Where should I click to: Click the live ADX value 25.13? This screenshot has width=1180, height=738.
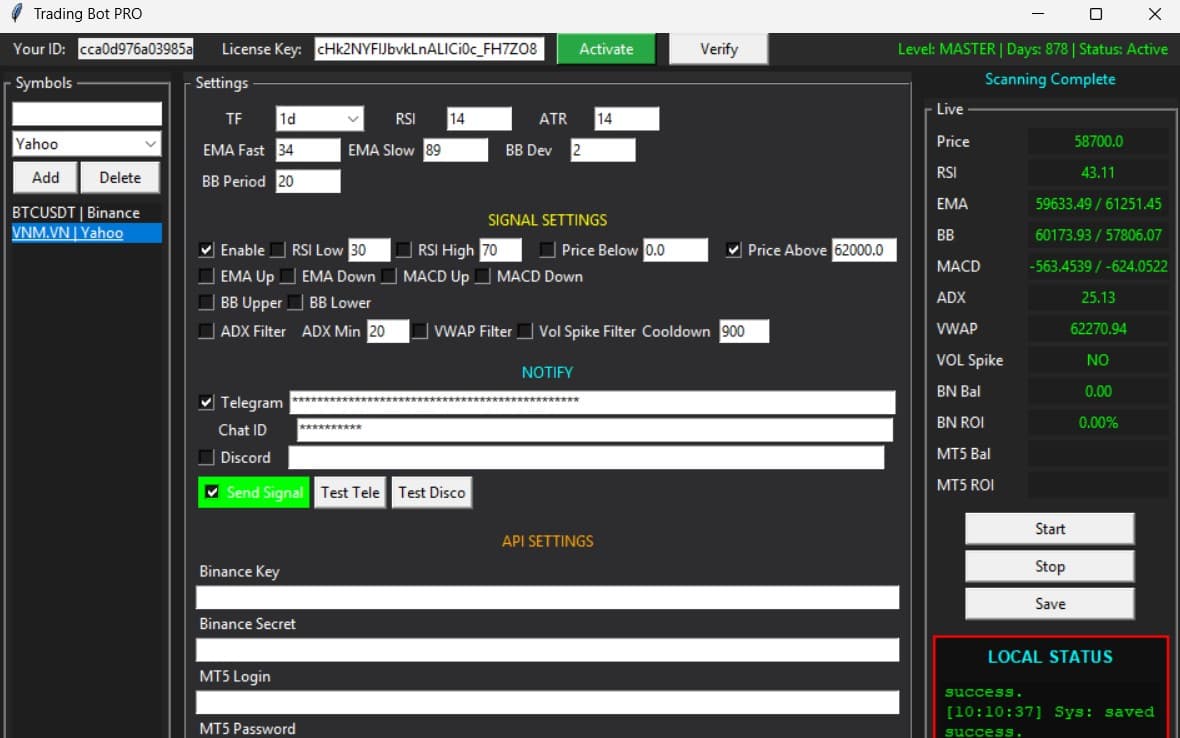(1098, 297)
